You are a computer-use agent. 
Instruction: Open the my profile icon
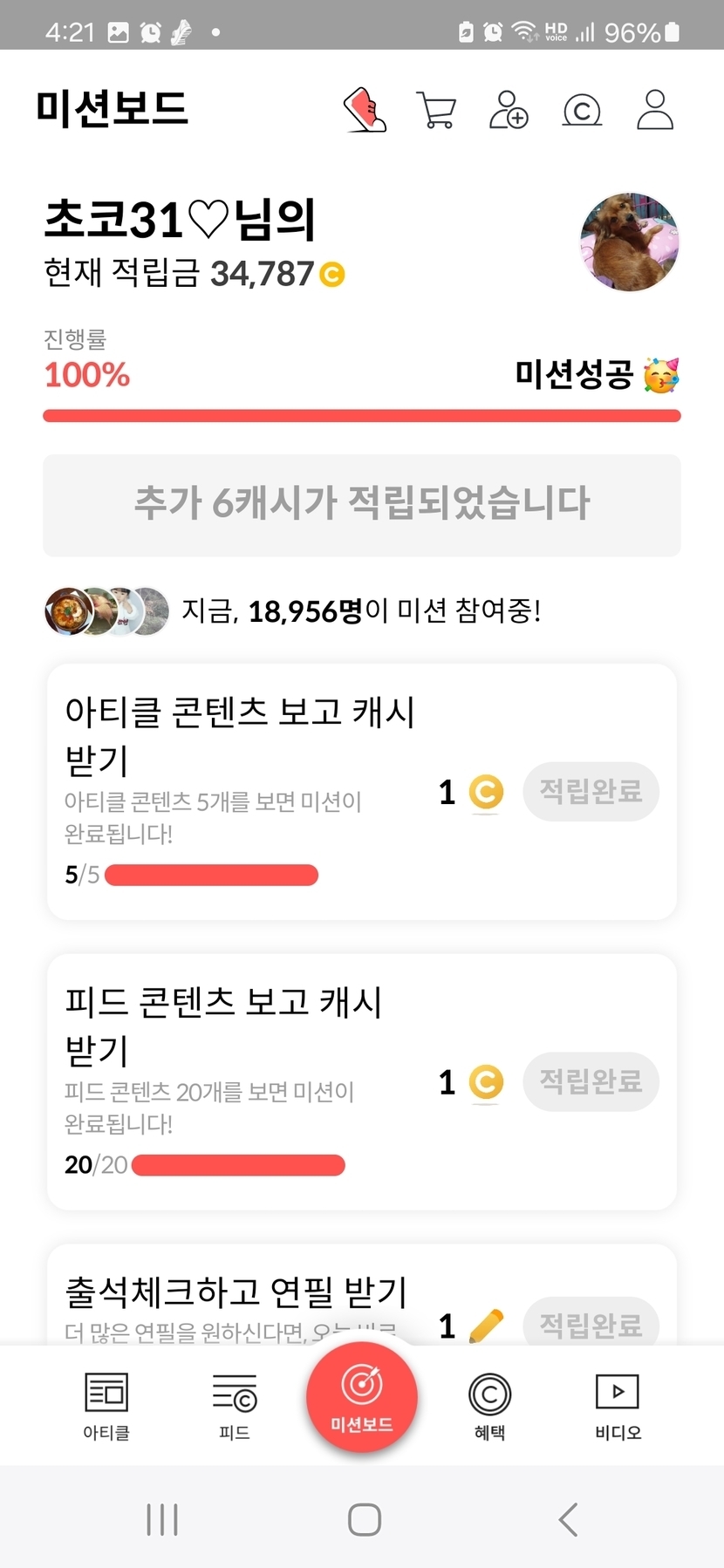(655, 110)
